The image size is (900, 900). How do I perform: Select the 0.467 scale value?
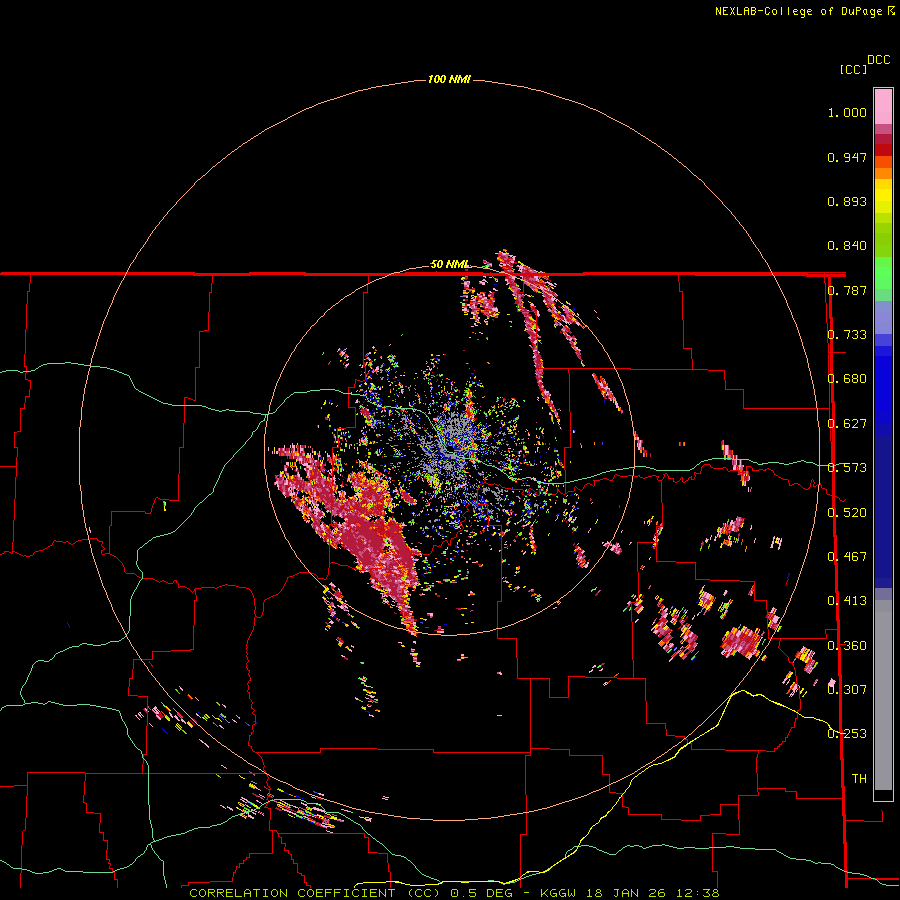click(x=847, y=557)
